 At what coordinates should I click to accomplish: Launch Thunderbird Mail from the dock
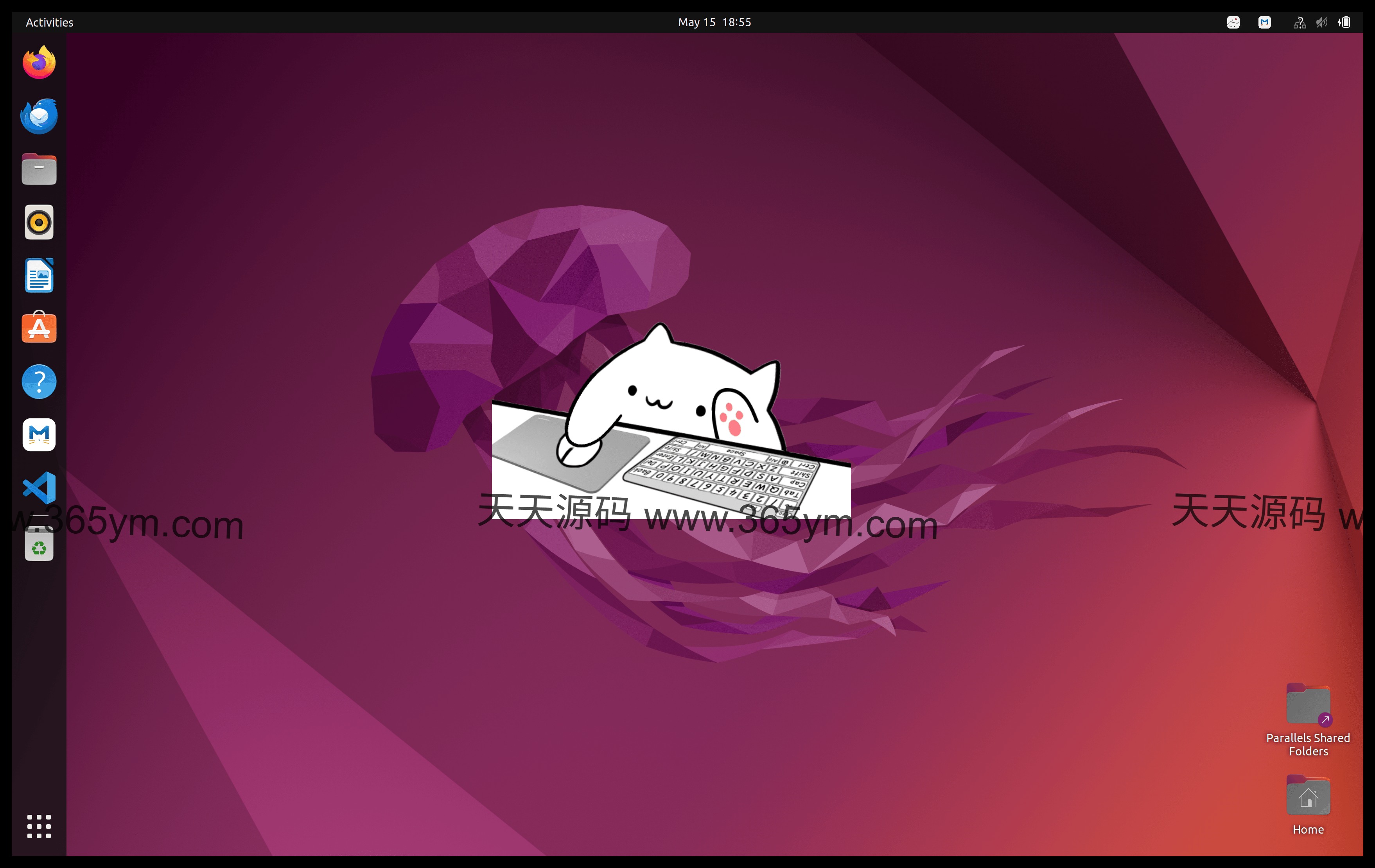point(39,116)
